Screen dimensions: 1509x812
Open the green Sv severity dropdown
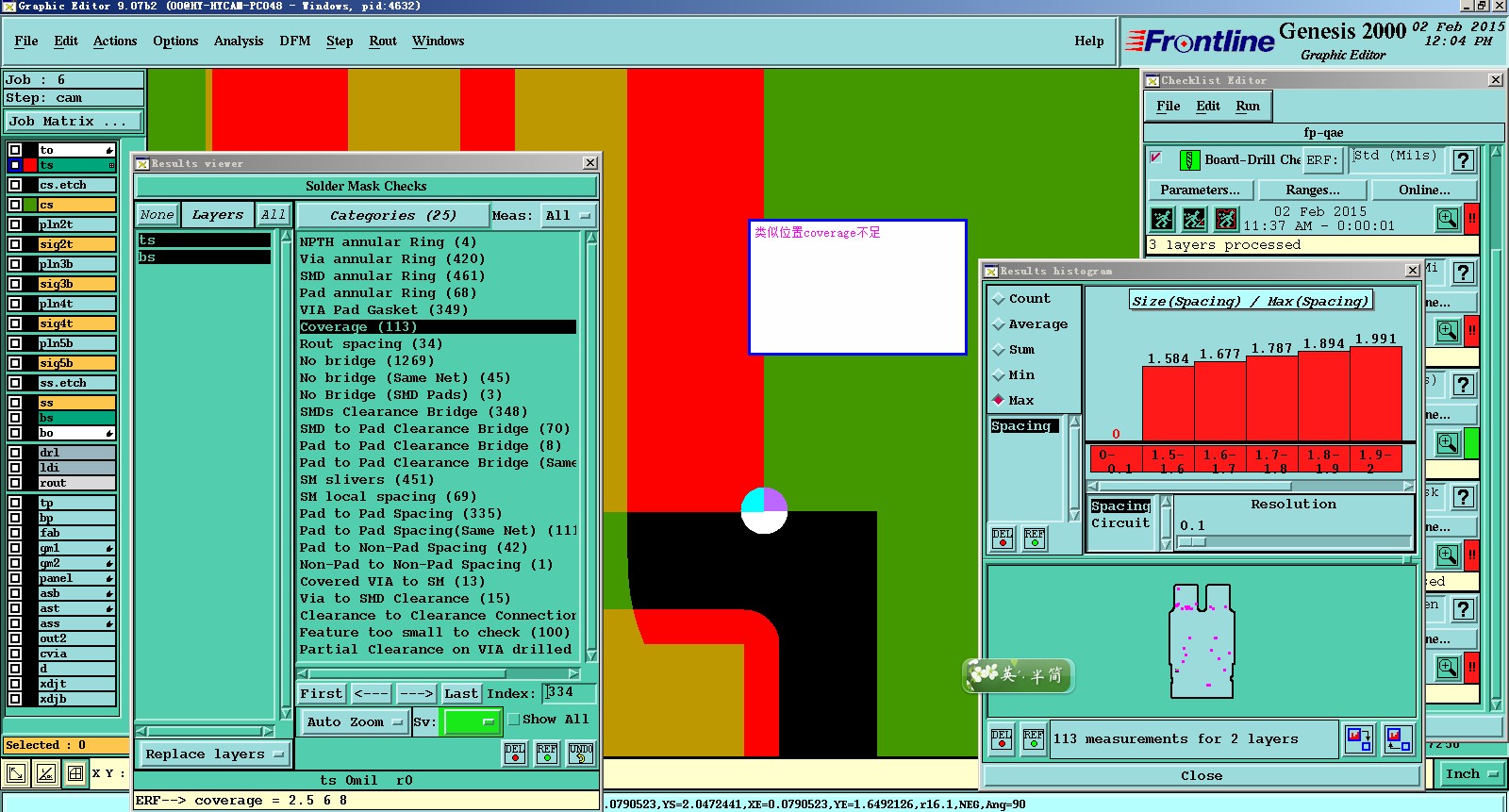click(x=473, y=722)
